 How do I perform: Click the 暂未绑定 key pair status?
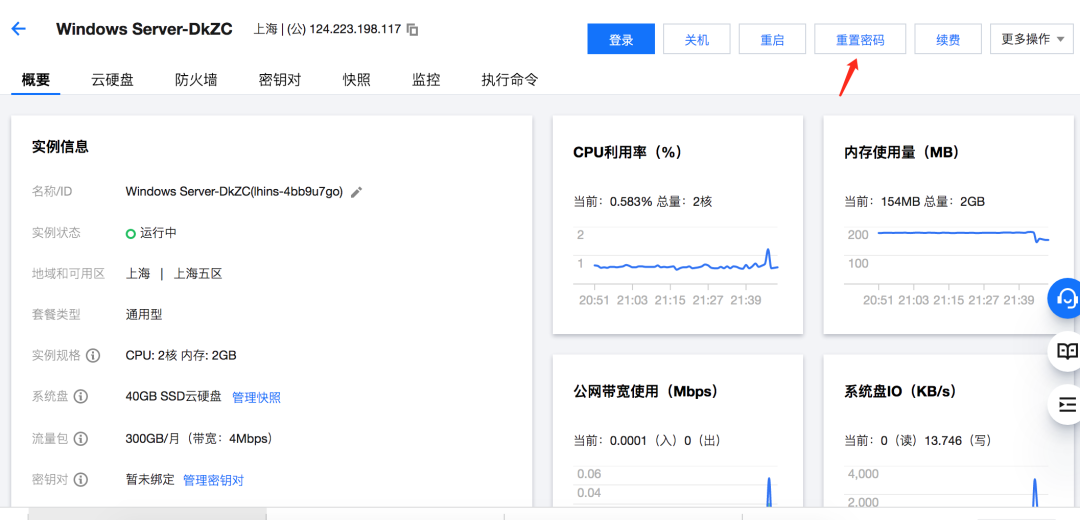[150, 480]
